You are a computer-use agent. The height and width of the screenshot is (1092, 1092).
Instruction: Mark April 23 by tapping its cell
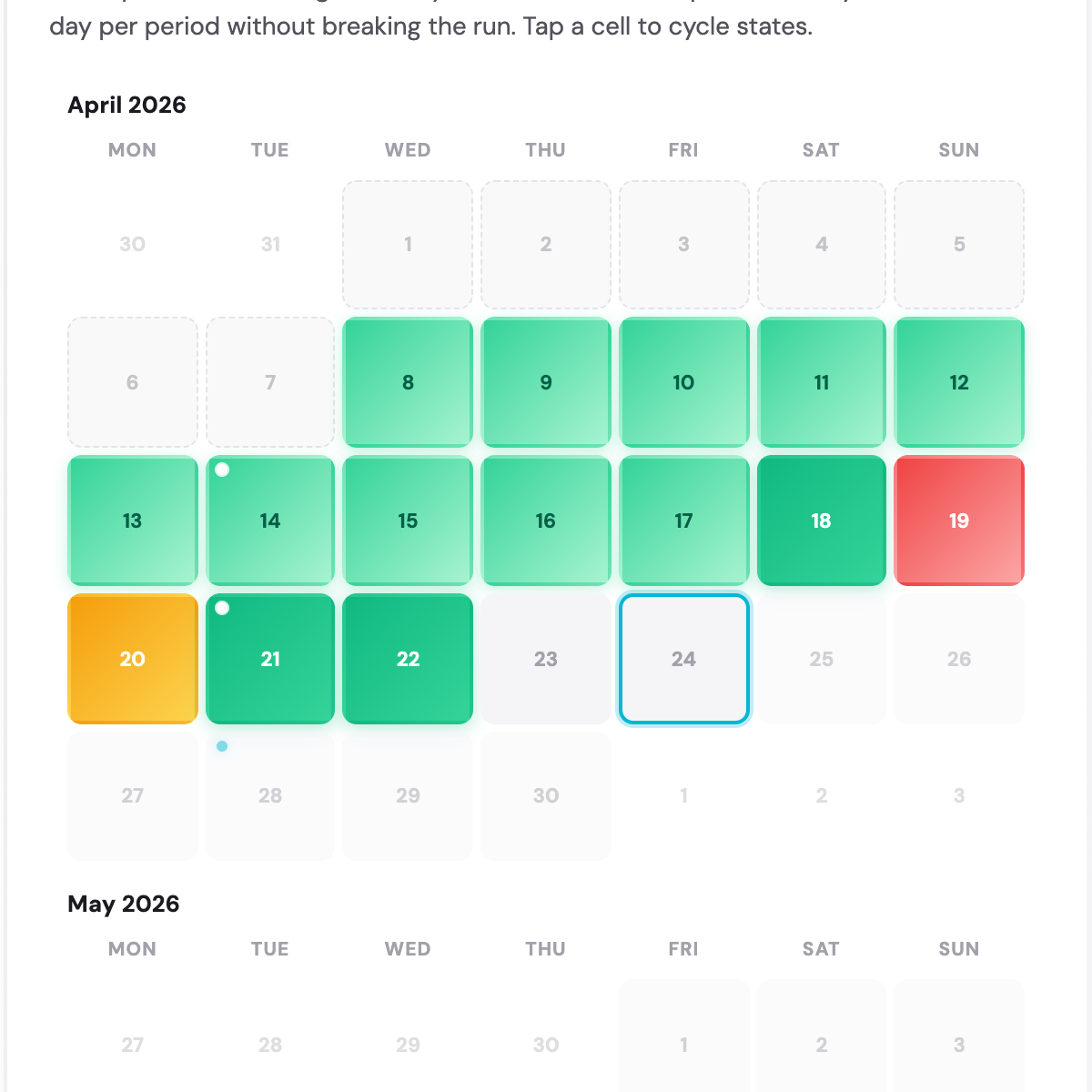[x=545, y=658]
